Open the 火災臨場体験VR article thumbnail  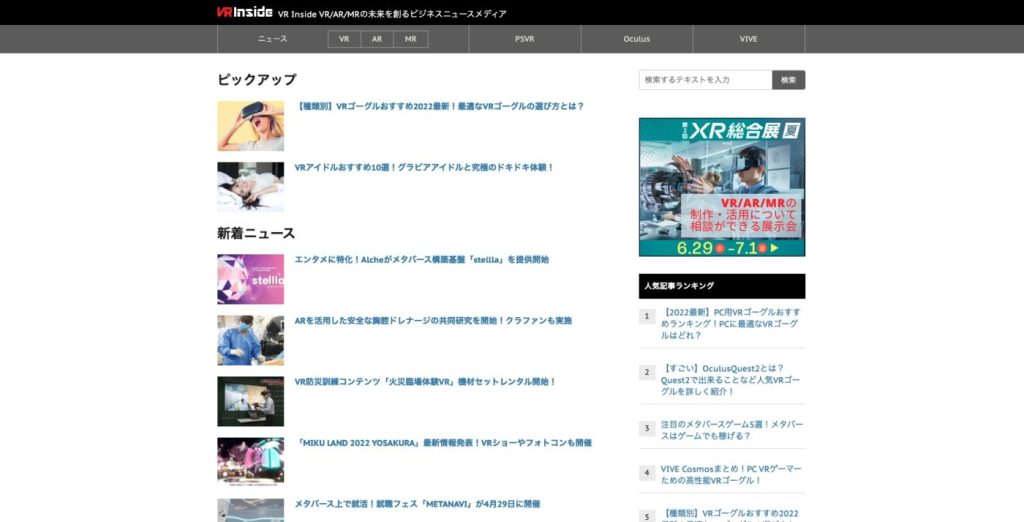point(251,401)
